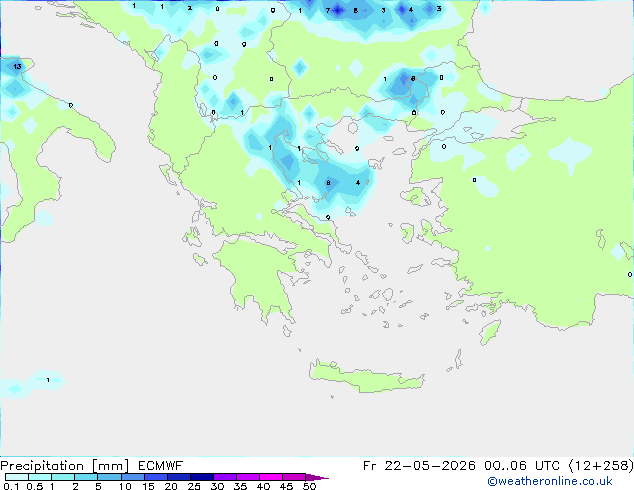
Task: Click the 40–45 mm bright magenta swatch
Action: [x=271, y=477]
